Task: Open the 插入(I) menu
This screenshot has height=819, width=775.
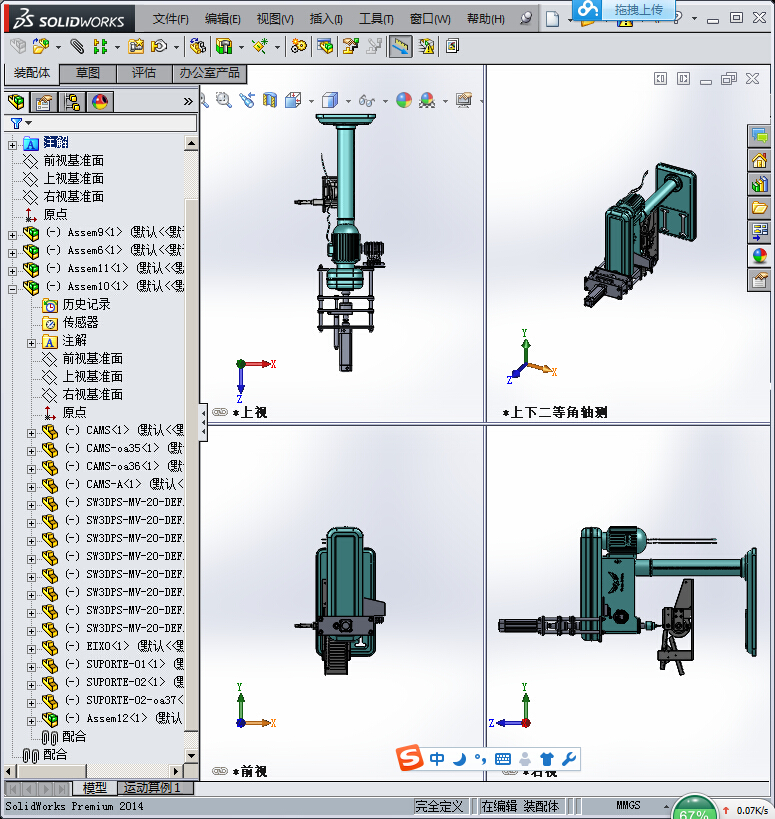Action: click(x=326, y=19)
